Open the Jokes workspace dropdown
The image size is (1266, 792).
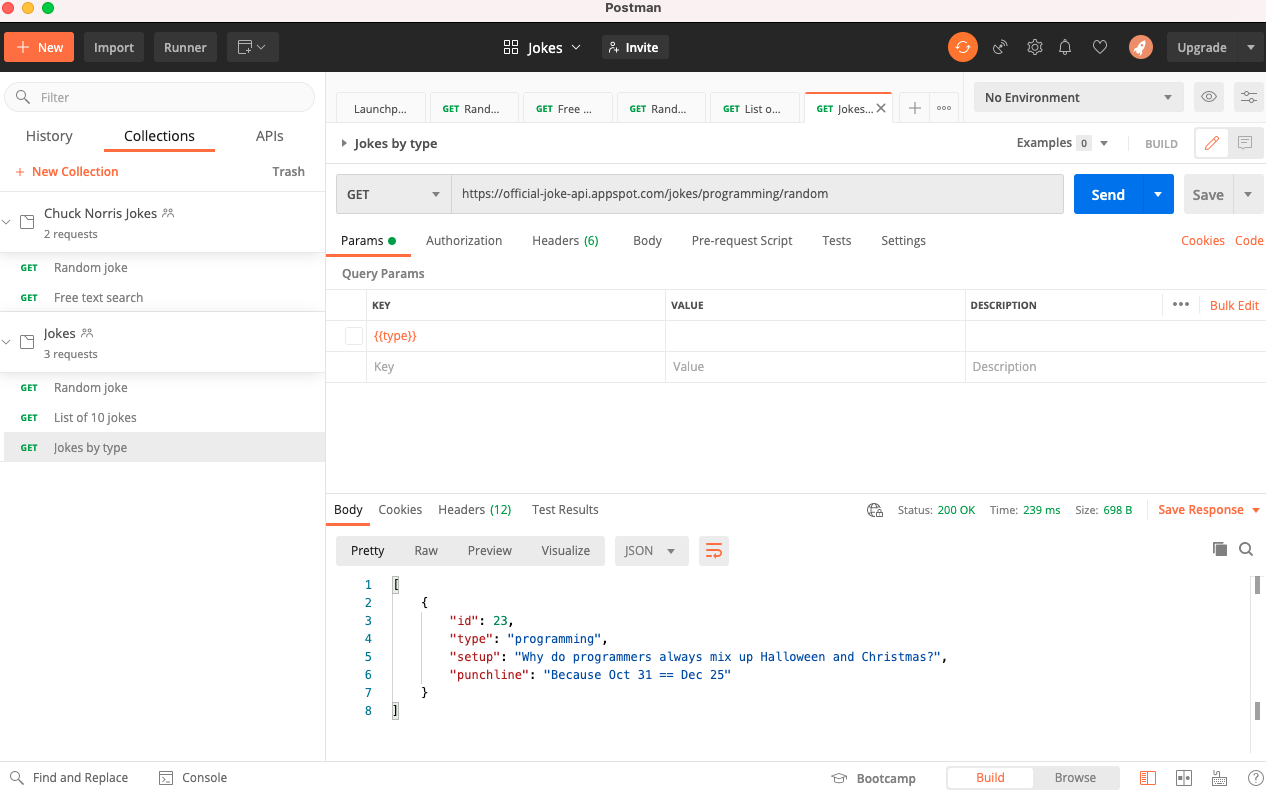[x=542, y=47]
